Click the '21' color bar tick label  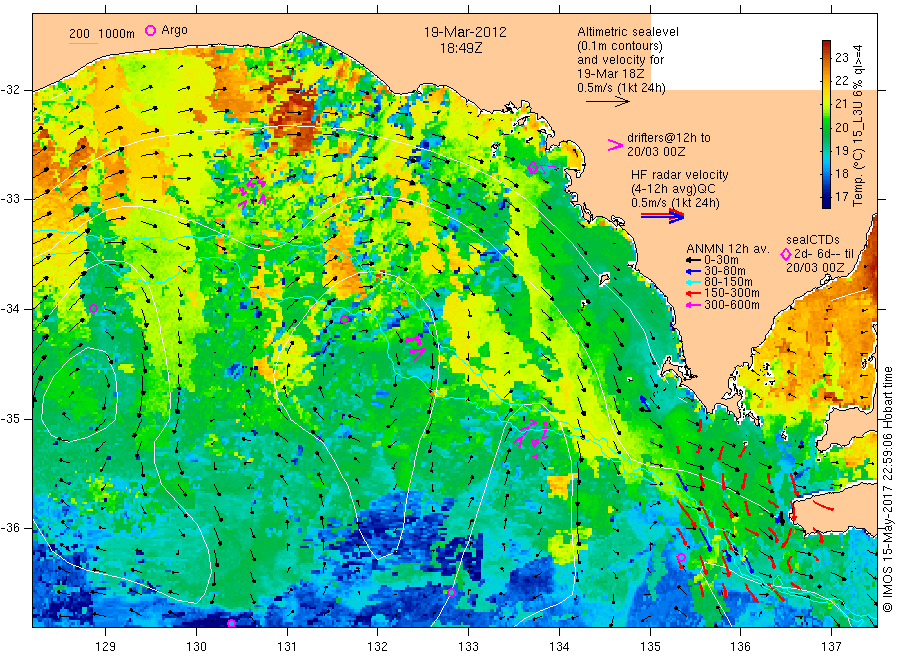pos(841,104)
